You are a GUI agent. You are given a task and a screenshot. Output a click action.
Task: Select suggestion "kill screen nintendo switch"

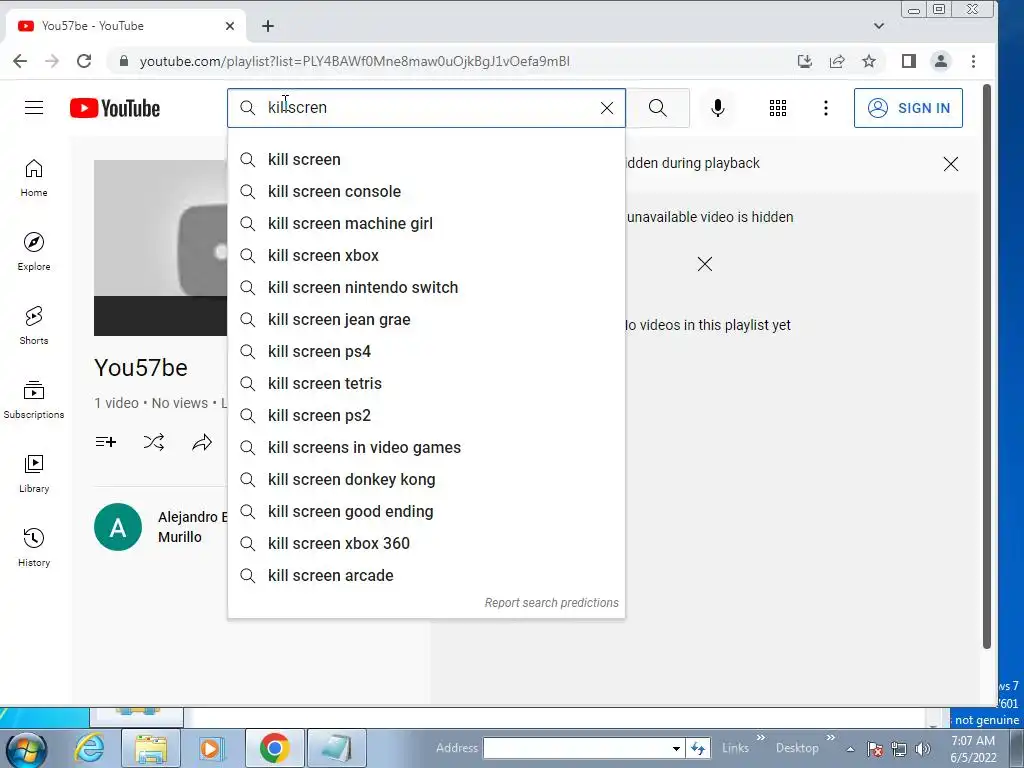pyautogui.click(x=426, y=287)
